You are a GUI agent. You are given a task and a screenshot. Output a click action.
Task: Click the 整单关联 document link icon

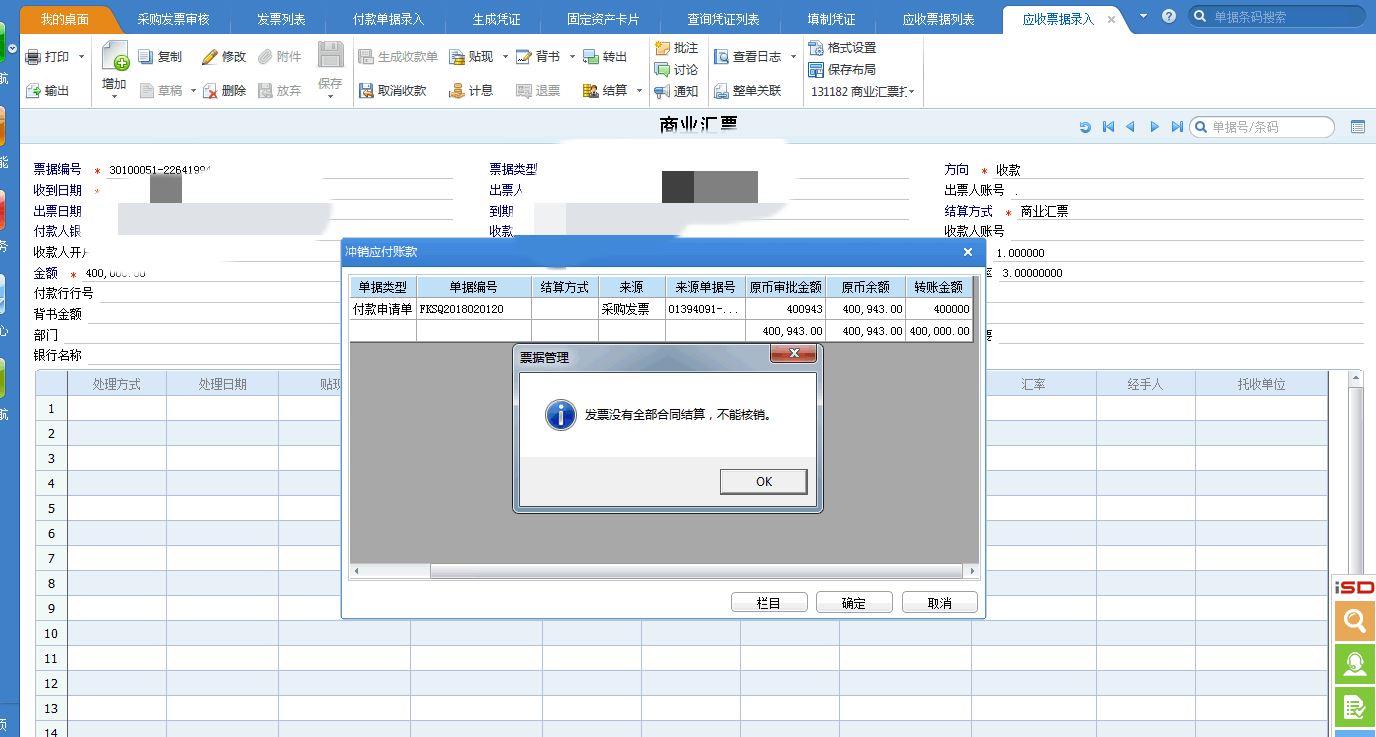(722, 91)
